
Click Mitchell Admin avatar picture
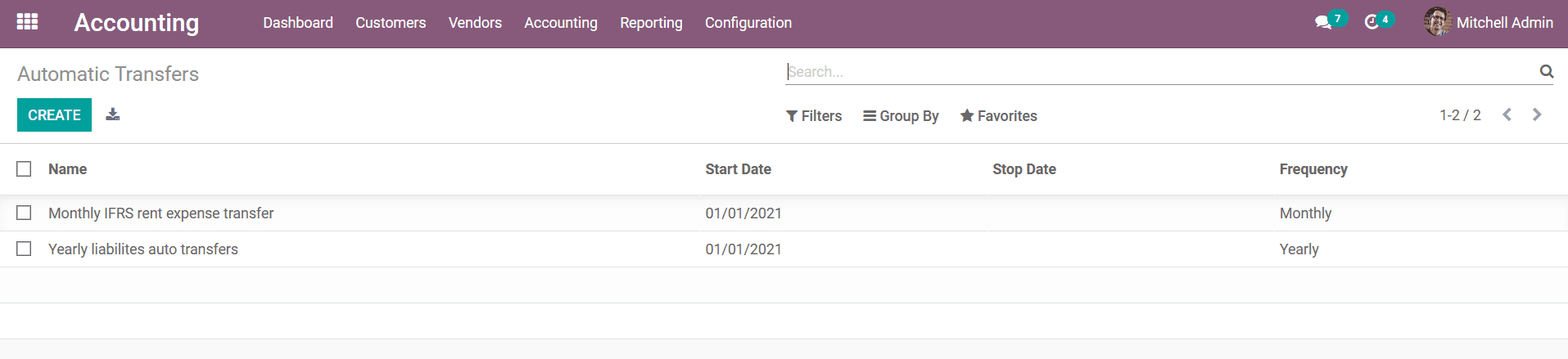1437,22
